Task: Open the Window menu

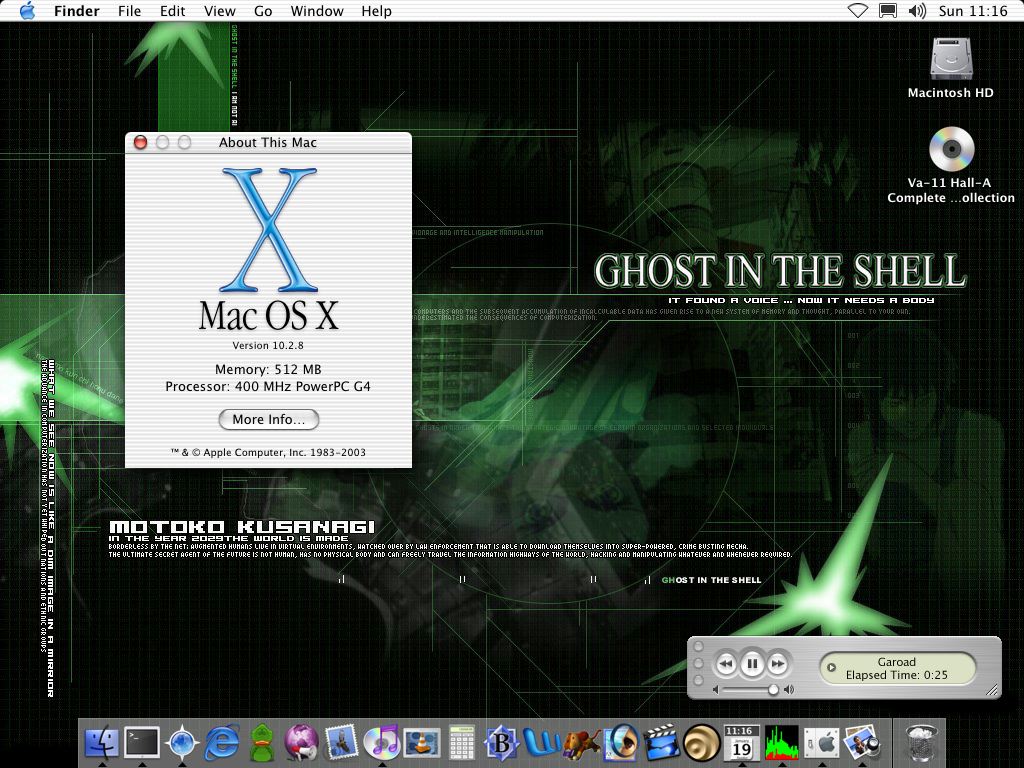Action: pos(317,11)
